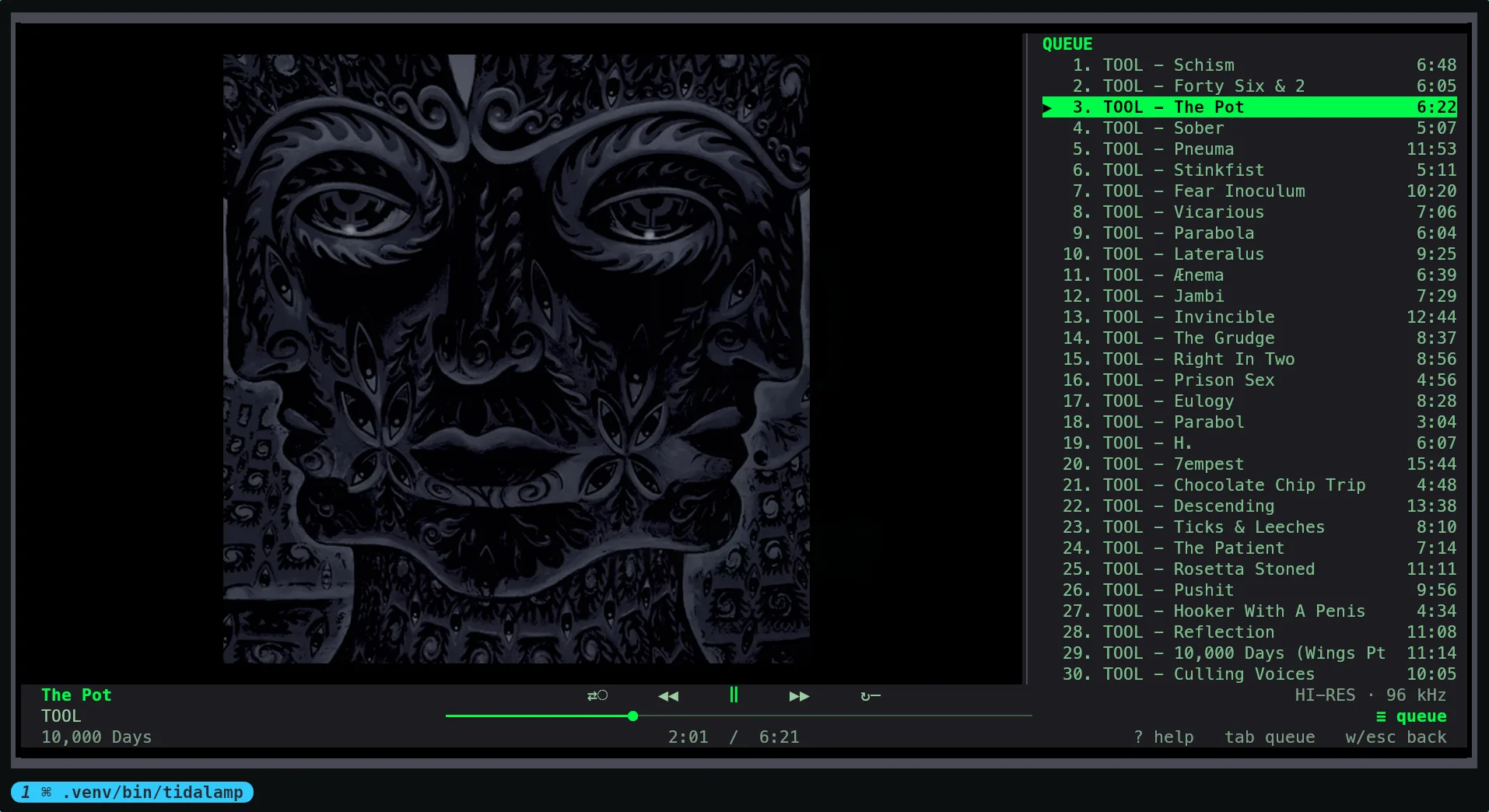Click the playback progress bar handle
1489x812 pixels.
(x=632, y=716)
